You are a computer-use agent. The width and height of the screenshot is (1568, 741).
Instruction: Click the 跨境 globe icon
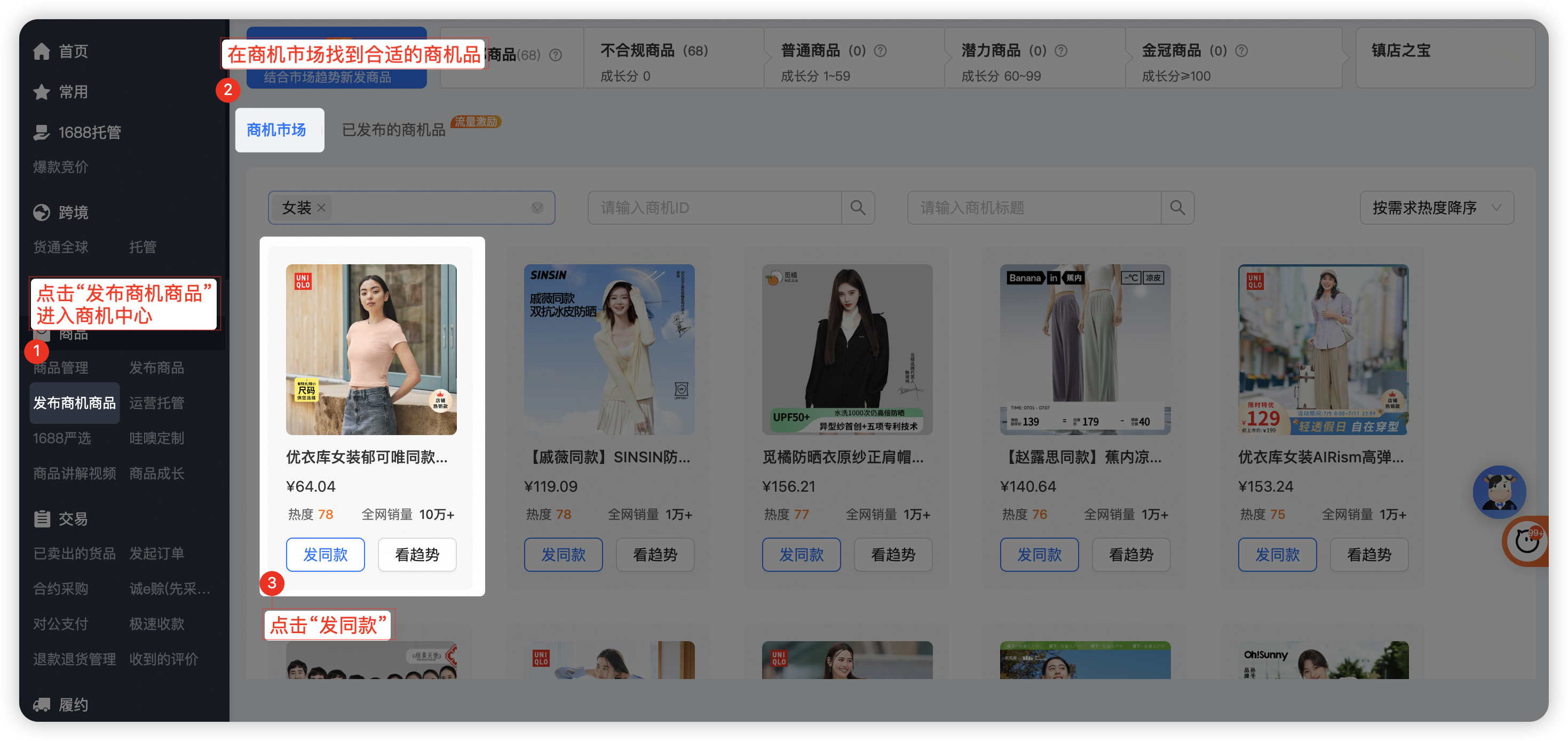pos(42,212)
